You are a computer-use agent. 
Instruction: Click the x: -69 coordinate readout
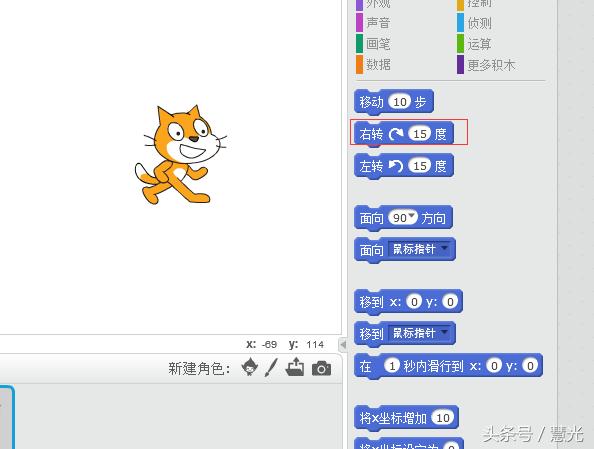coord(261,344)
